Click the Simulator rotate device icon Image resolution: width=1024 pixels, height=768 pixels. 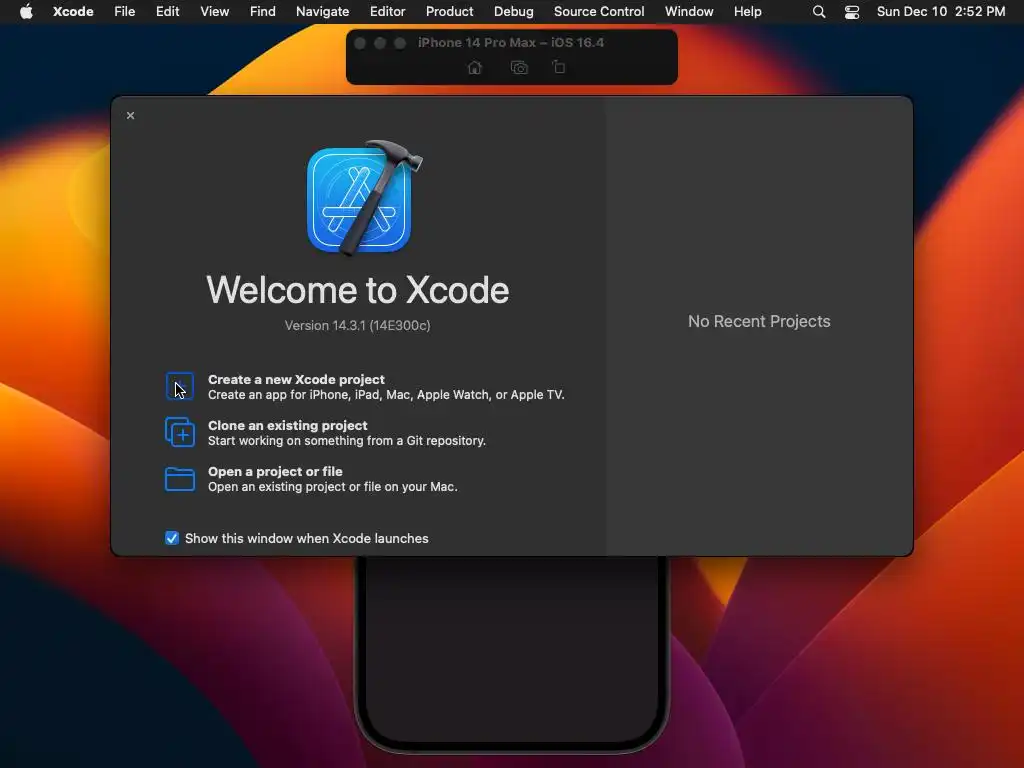559,67
